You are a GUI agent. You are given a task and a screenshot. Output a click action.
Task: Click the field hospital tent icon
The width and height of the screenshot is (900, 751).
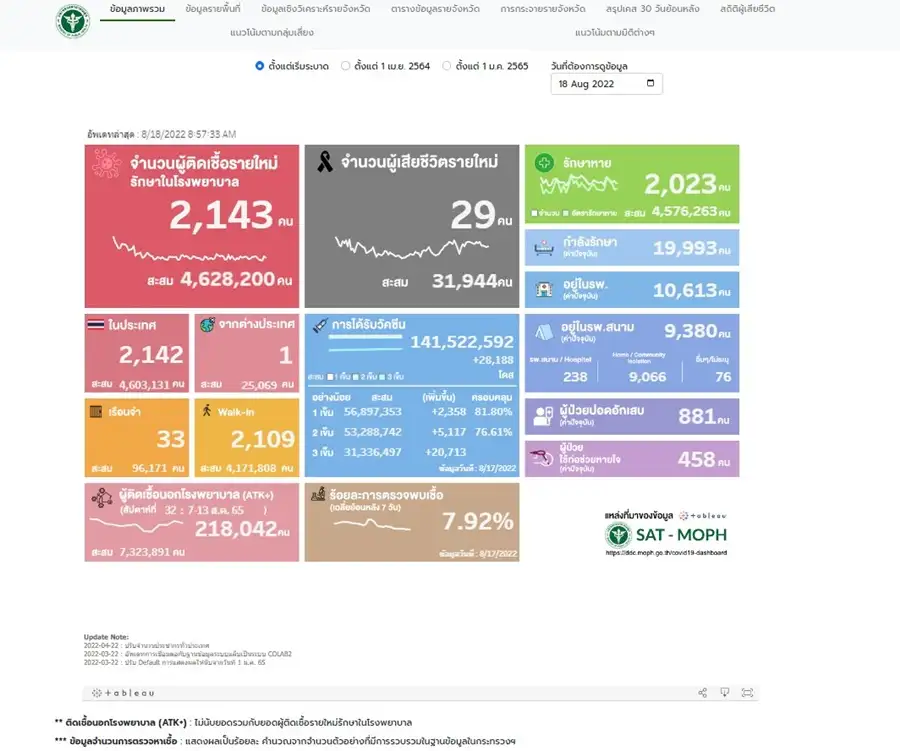pos(544,333)
